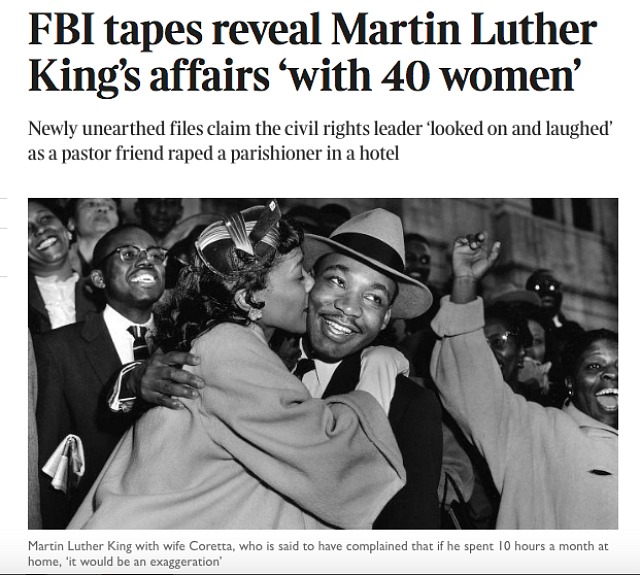Click the folded papers in man's hand
The width and height of the screenshot is (640, 575).
(x=64, y=462)
